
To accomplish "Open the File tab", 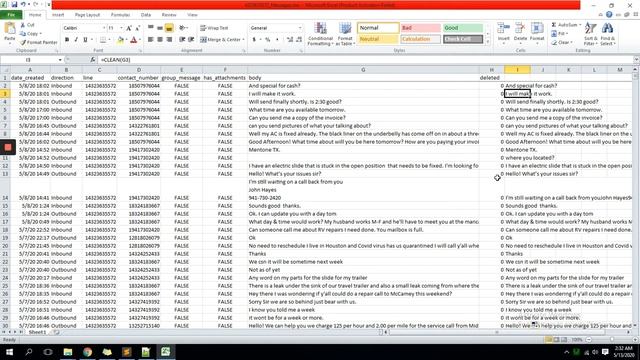I will 11,15.
